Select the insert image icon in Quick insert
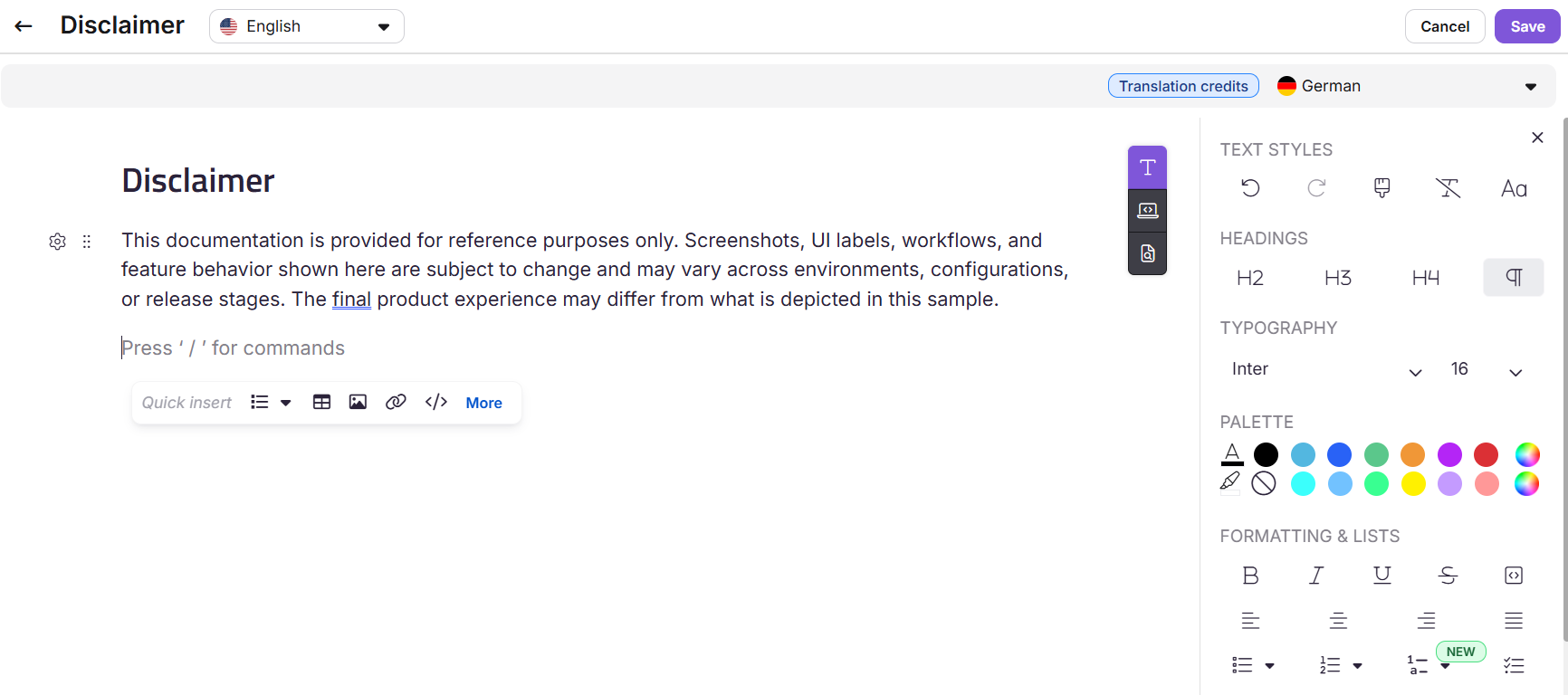Image resolution: width=1568 pixels, height=695 pixels. pyautogui.click(x=358, y=402)
